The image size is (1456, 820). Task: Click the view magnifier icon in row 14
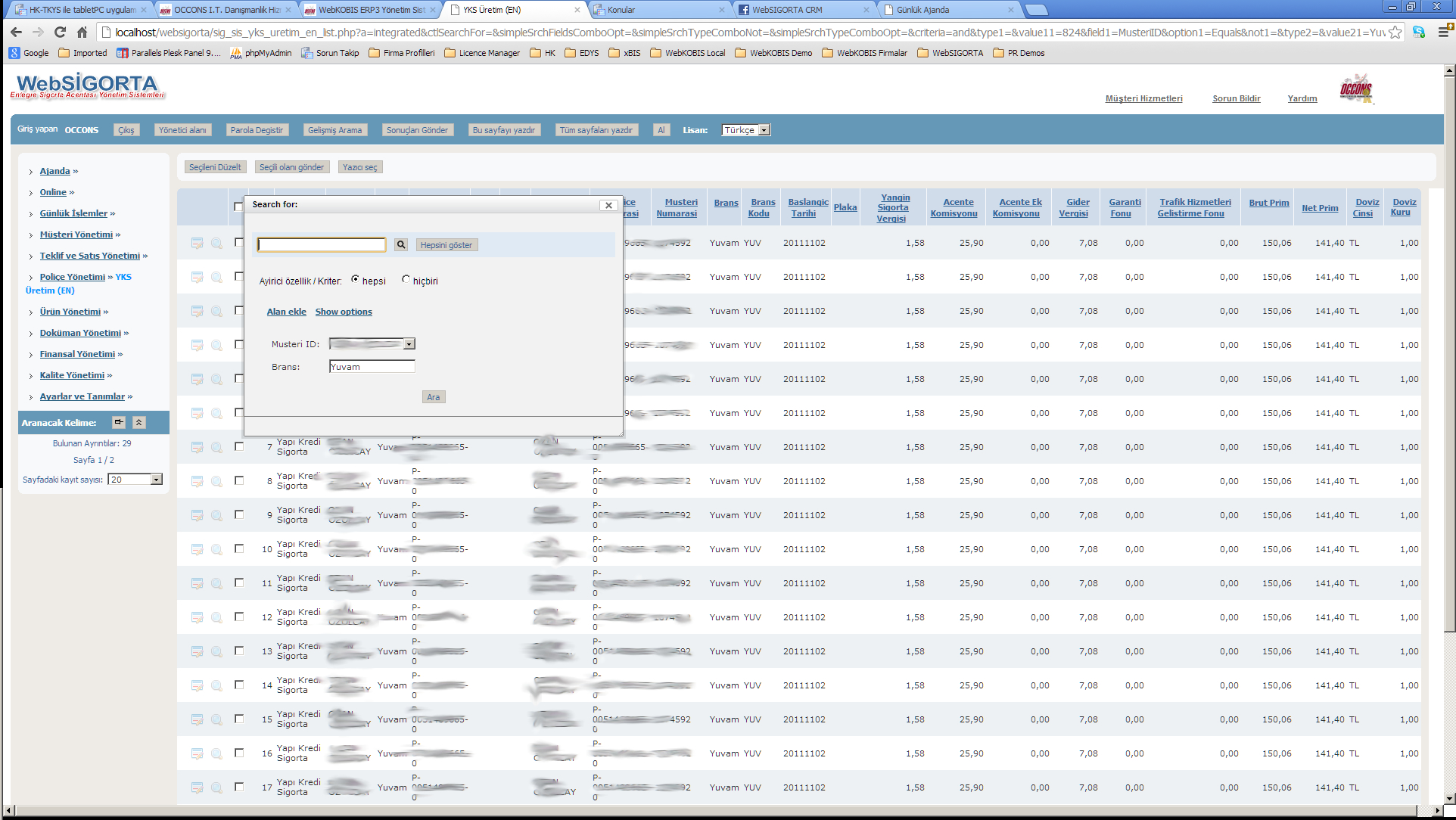(x=216, y=685)
